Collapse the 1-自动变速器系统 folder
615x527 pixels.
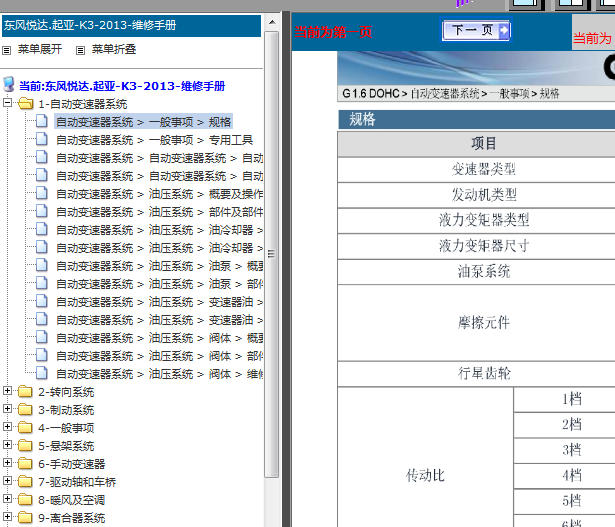tap(7, 103)
